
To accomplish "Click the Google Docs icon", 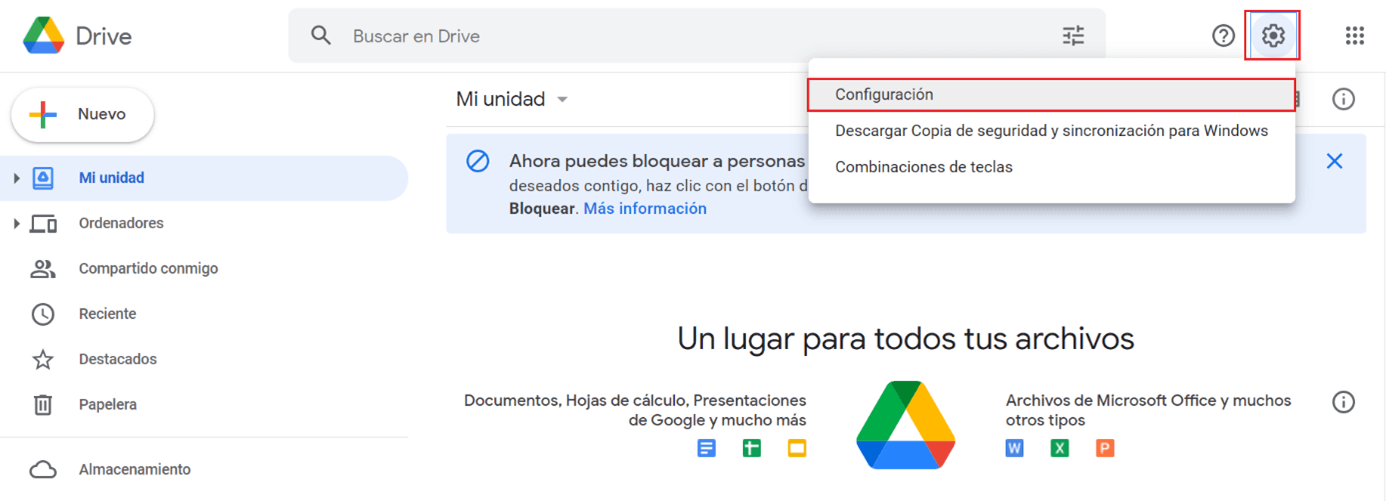I will [x=707, y=448].
